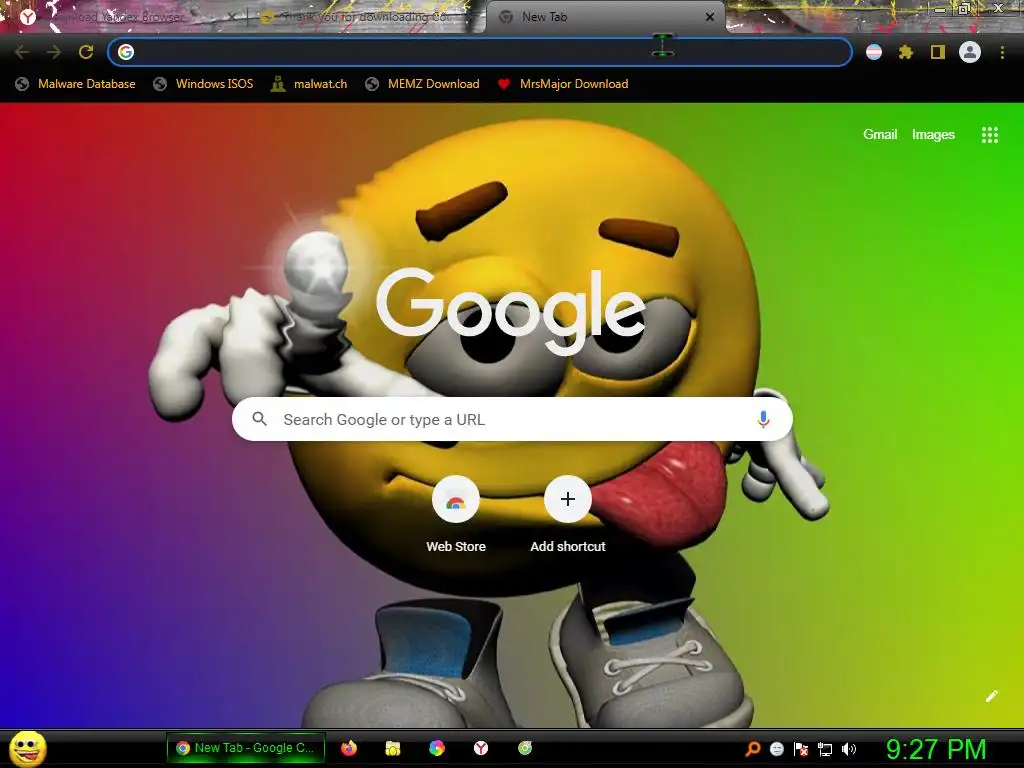
Task: Open Gmail link
Action: [880, 135]
